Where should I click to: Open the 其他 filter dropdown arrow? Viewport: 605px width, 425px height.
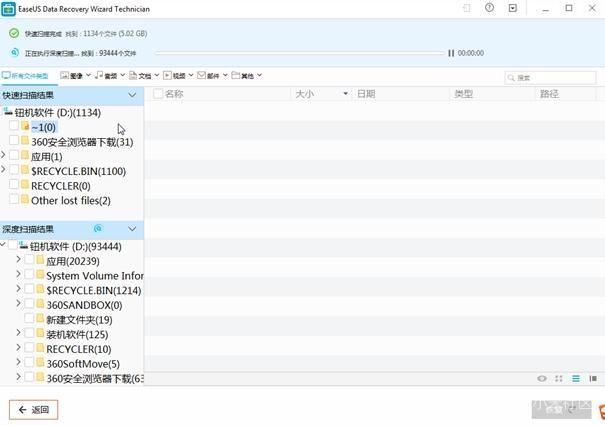click(259, 75)
